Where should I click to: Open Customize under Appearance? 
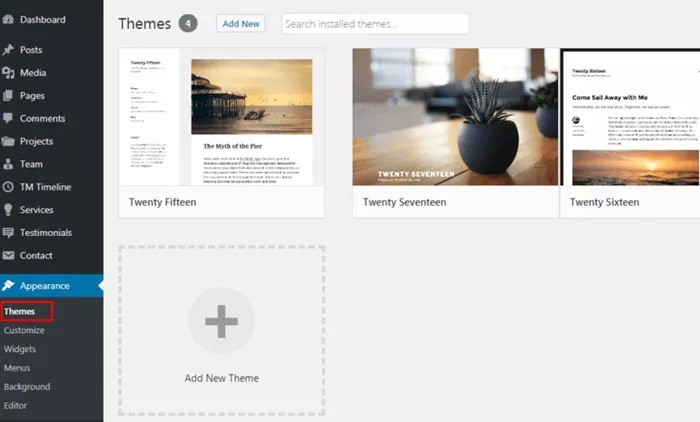[24, 330]
